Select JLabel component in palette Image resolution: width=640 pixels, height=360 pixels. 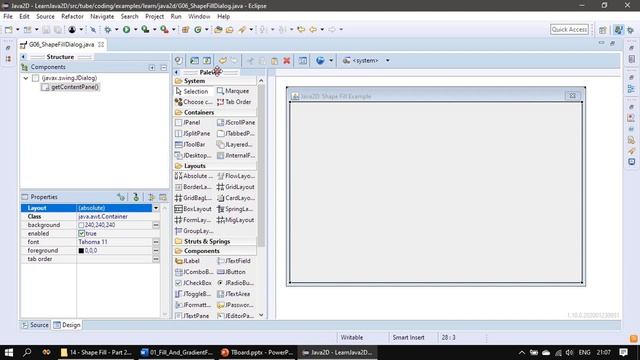click(x=188, y=261)
